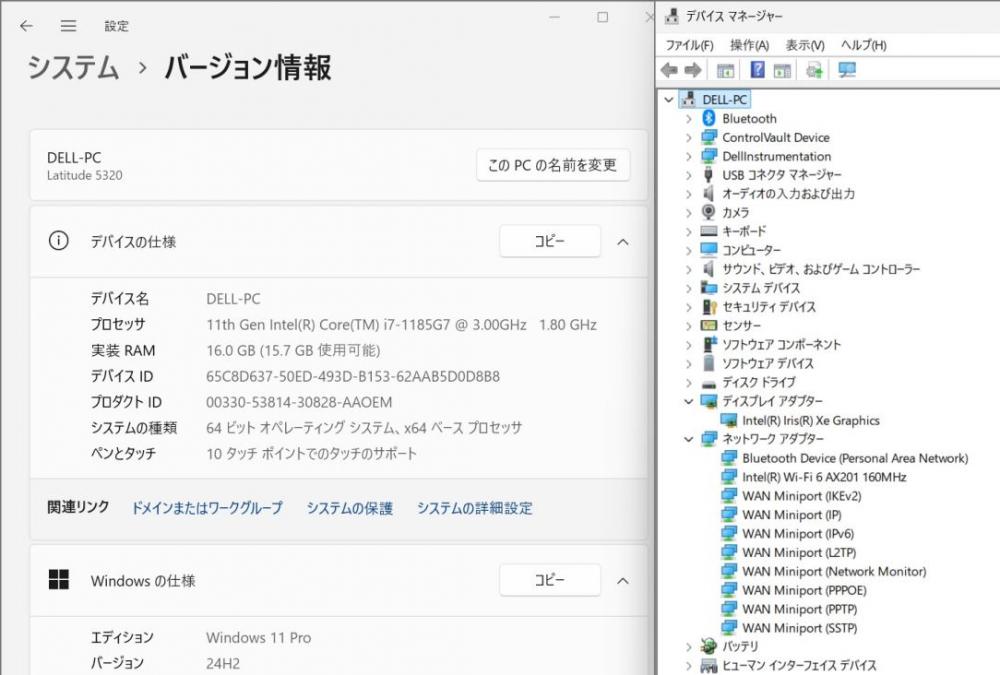Screen dimensions: 1000x675
Task: Select Bluetooth Device (Personal Area Network) entry
Action: (855, 458)
